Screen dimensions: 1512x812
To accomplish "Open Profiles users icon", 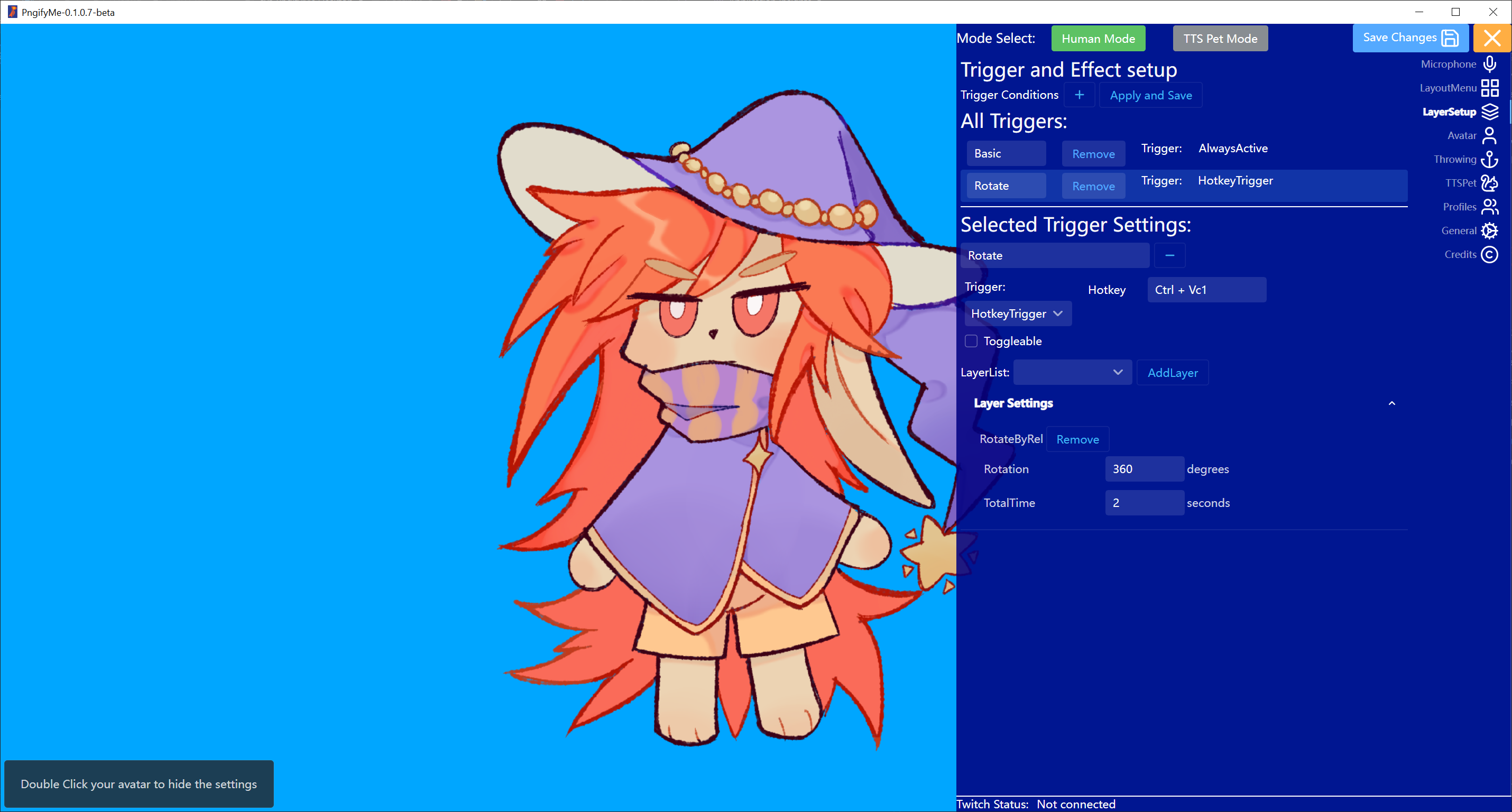I will tap(1489, 207).
